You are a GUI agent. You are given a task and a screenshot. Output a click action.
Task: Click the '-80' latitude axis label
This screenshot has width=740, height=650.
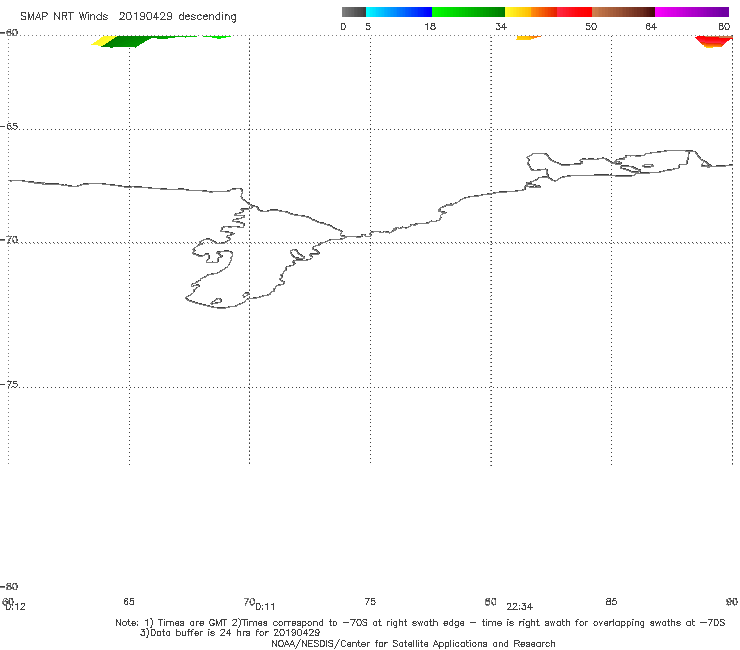pyautogui.click(x=9, y=587)
